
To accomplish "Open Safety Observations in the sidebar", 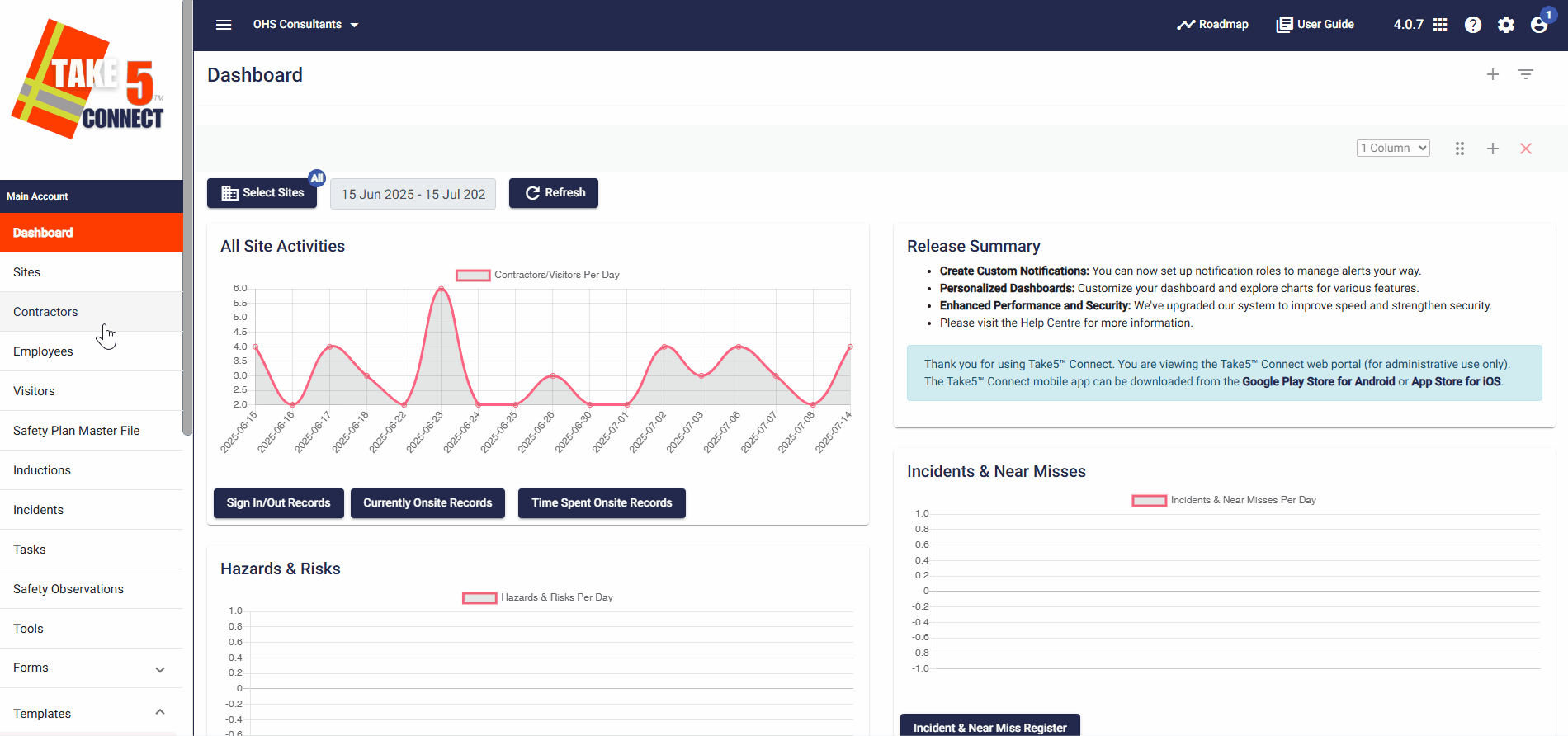I will [92, 589].
